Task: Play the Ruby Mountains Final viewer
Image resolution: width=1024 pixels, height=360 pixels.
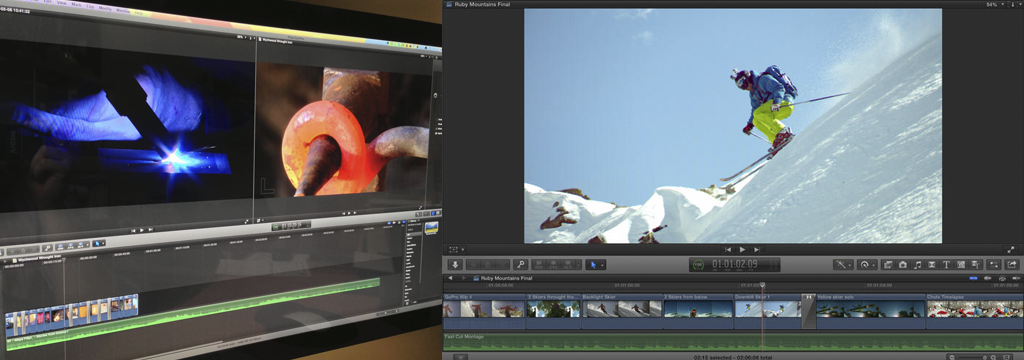Action: pos(742,250)
